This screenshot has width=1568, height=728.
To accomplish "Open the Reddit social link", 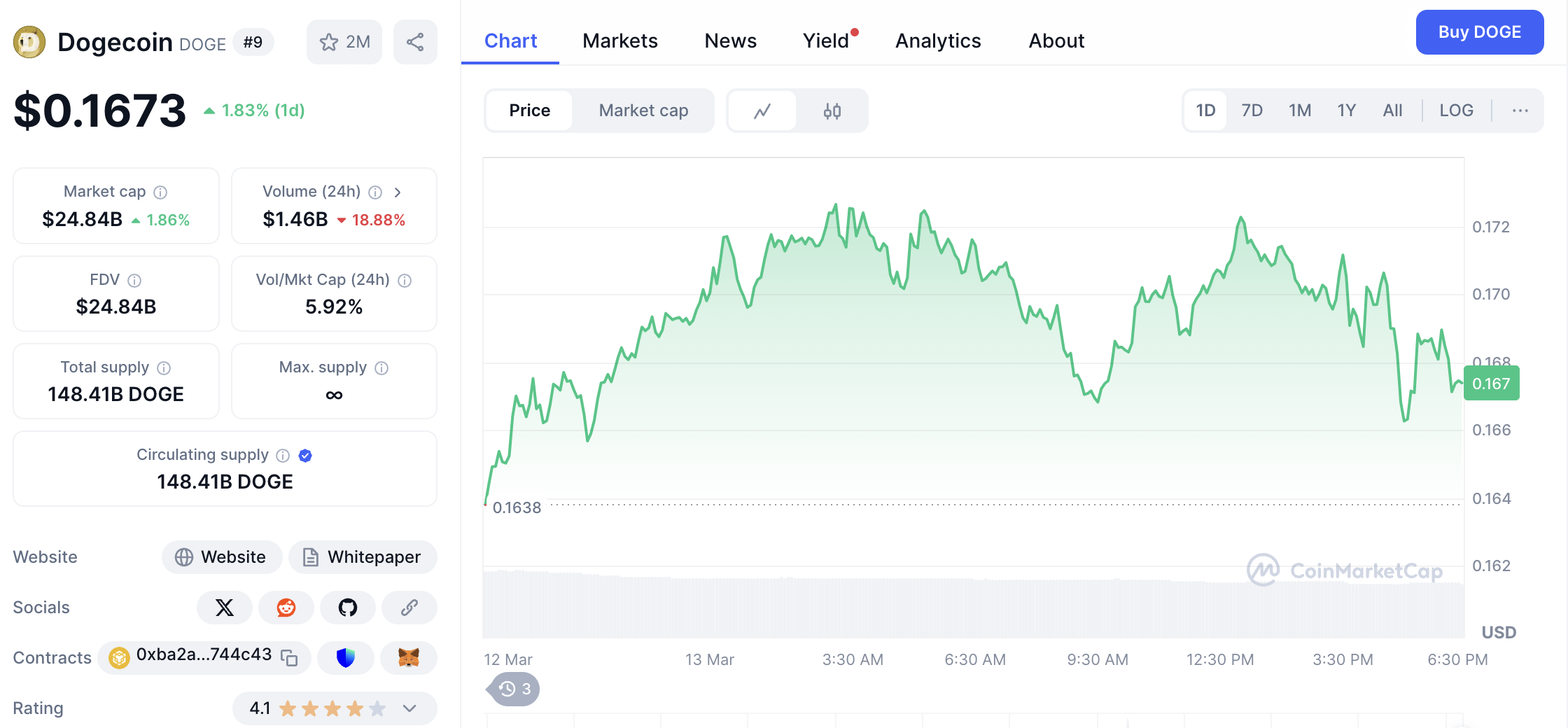I will [x=286, y=608].
